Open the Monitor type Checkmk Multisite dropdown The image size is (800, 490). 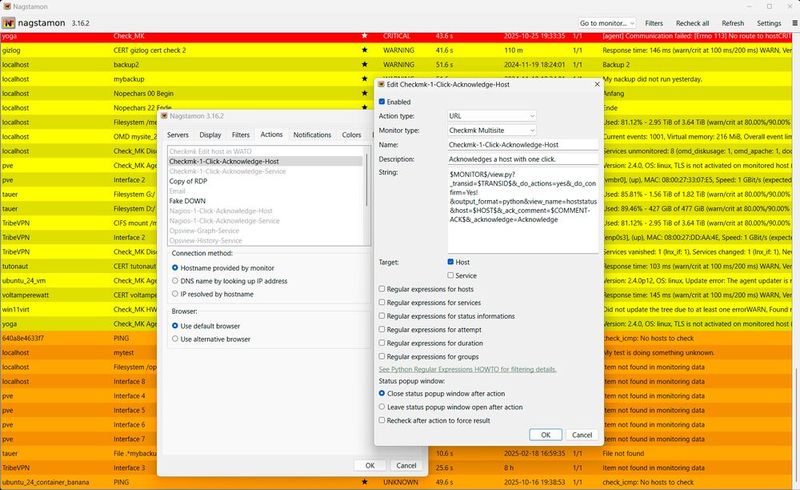point(492,130)
